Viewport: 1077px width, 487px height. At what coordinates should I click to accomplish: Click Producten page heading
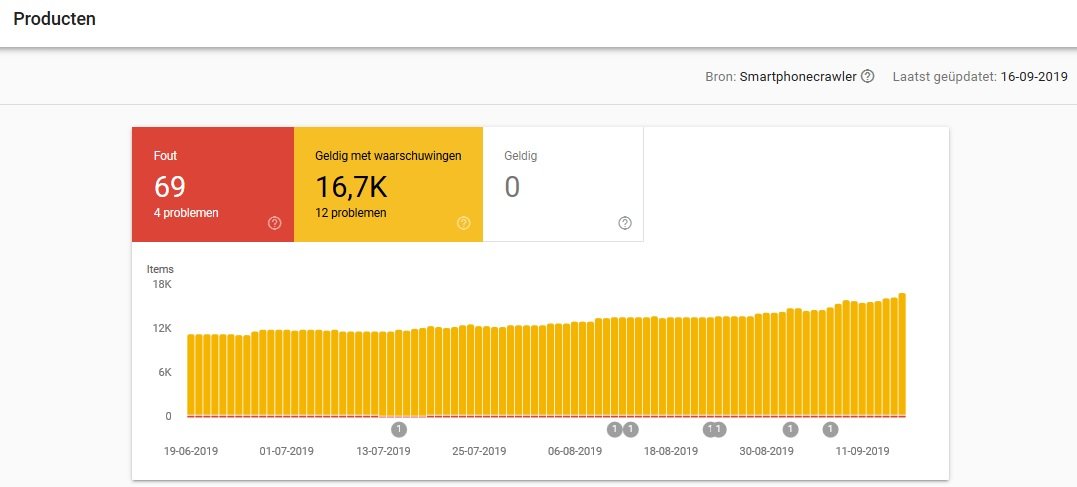(54, 19)
